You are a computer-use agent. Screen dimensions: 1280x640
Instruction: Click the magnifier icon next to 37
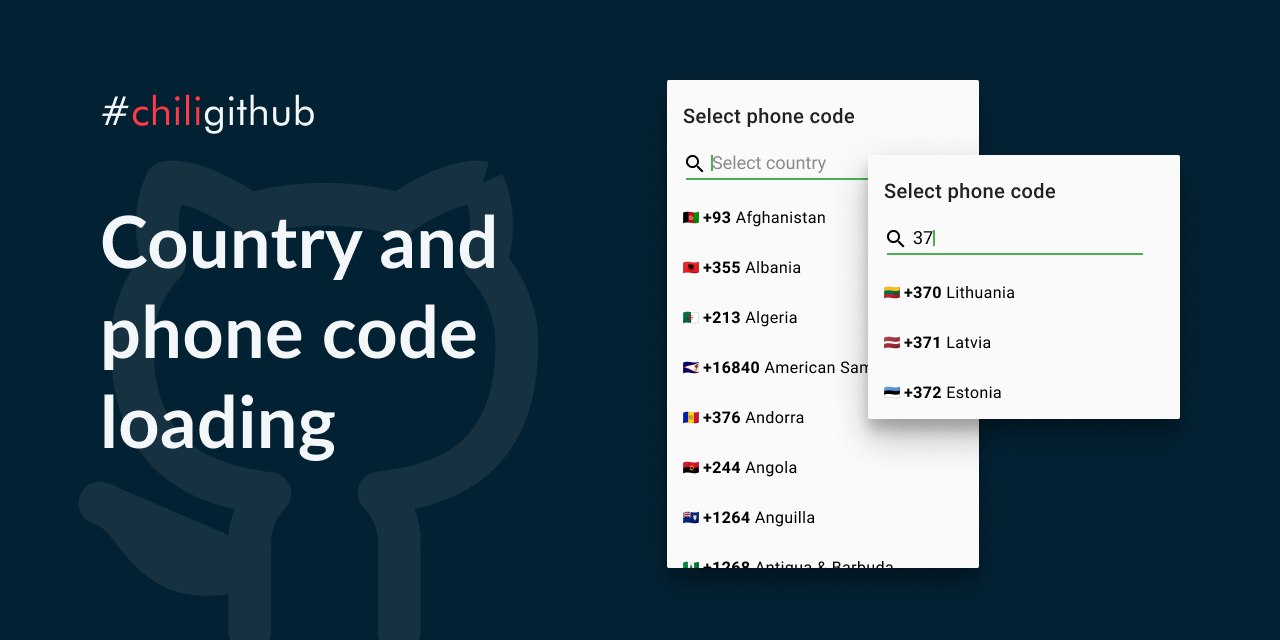pyautogui.click(x=895, y=238)
